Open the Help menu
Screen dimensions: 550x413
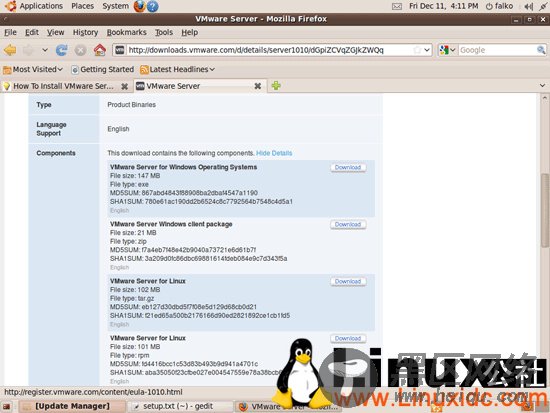(189, 32)
